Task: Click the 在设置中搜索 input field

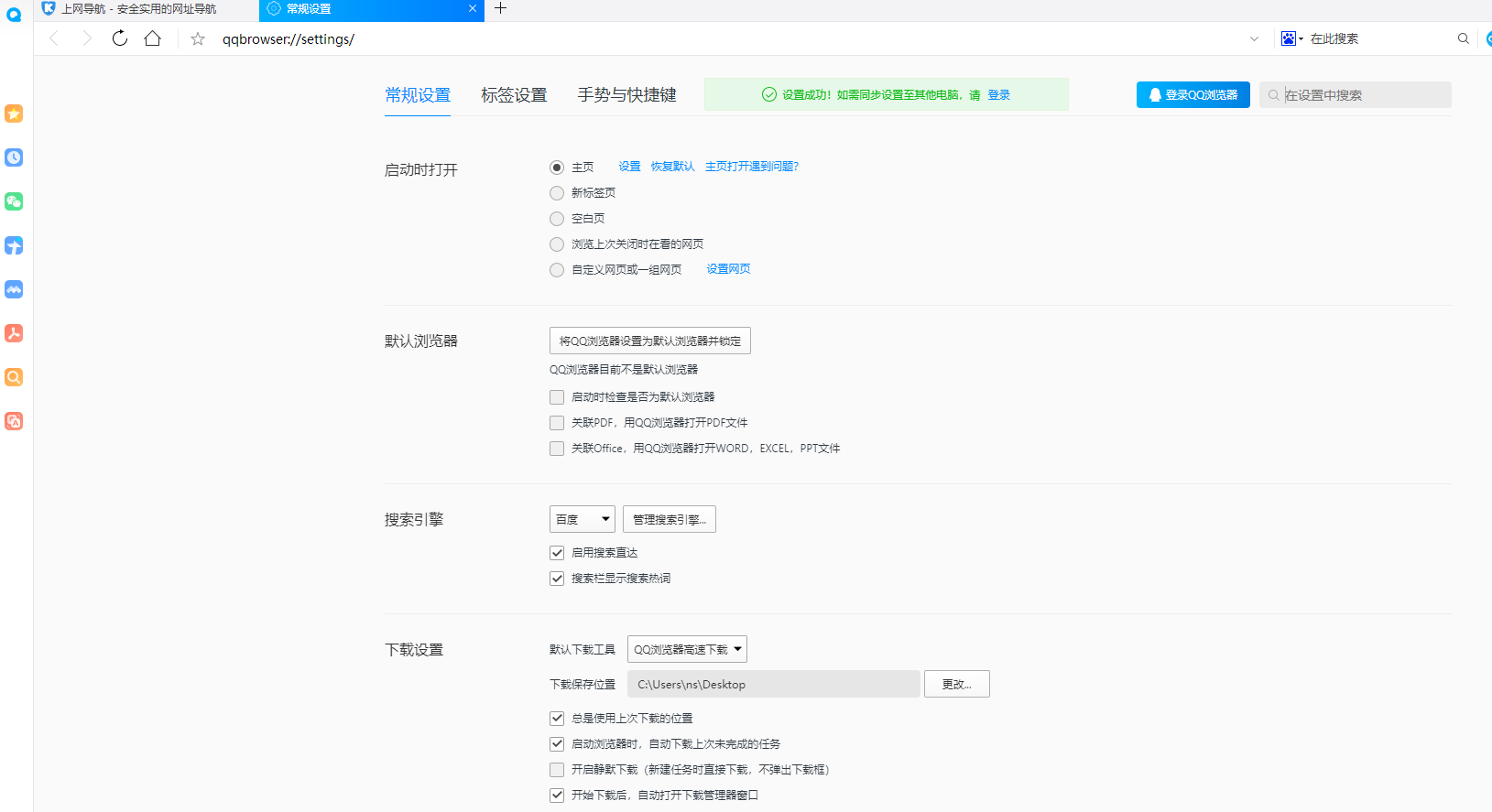Action: [x=1356, y=95]
